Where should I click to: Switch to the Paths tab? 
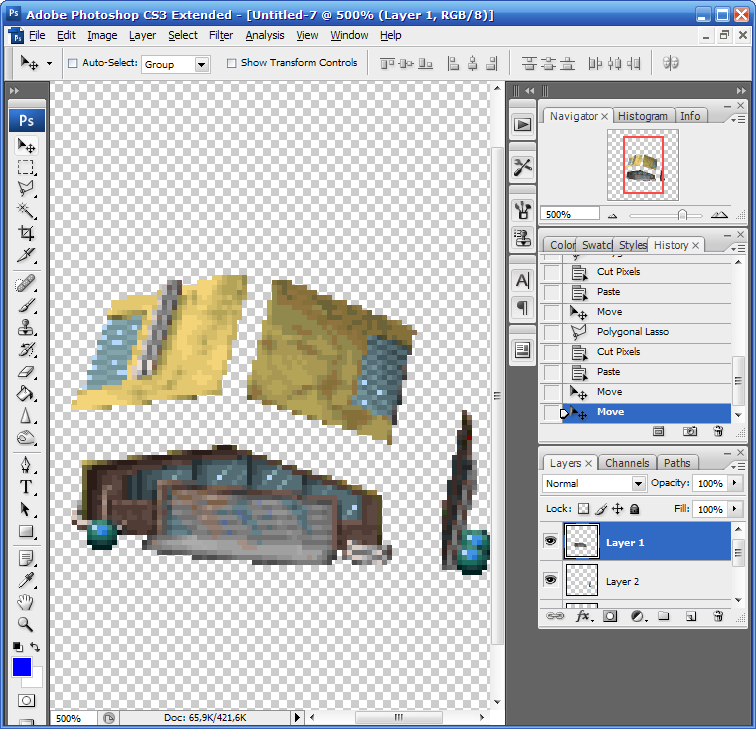coord(677,463)
